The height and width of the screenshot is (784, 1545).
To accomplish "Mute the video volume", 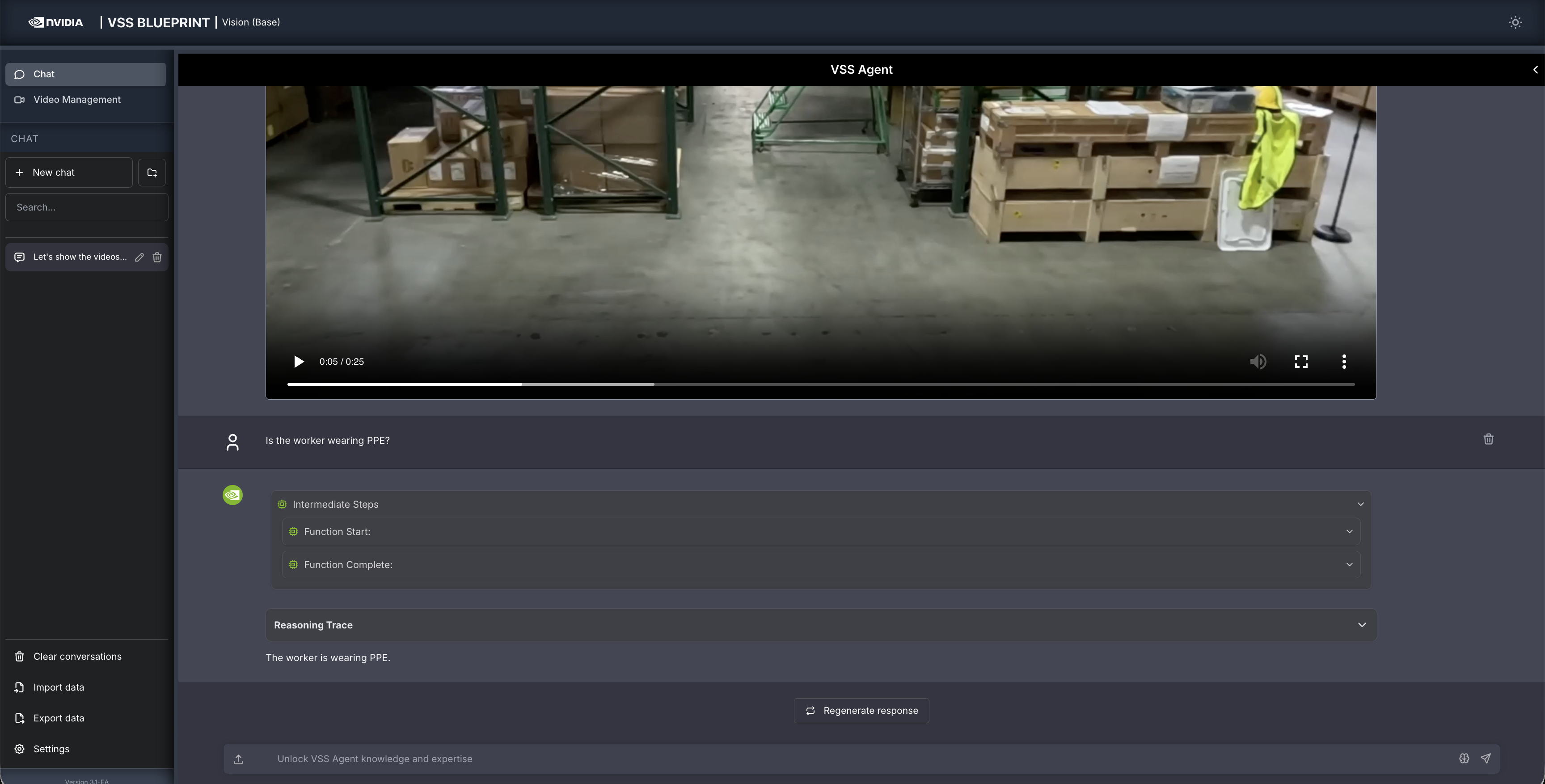I will tap(1258, 361).
